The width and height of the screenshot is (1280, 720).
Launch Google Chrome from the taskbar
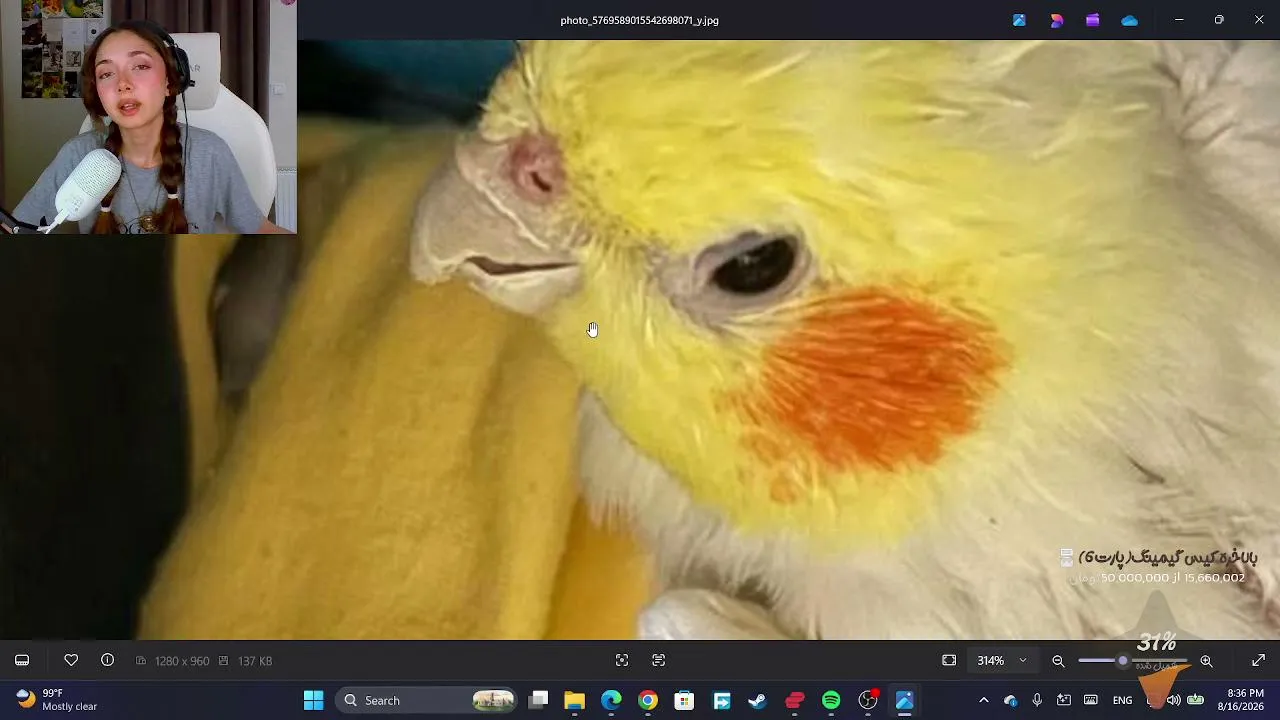(648, 700)
